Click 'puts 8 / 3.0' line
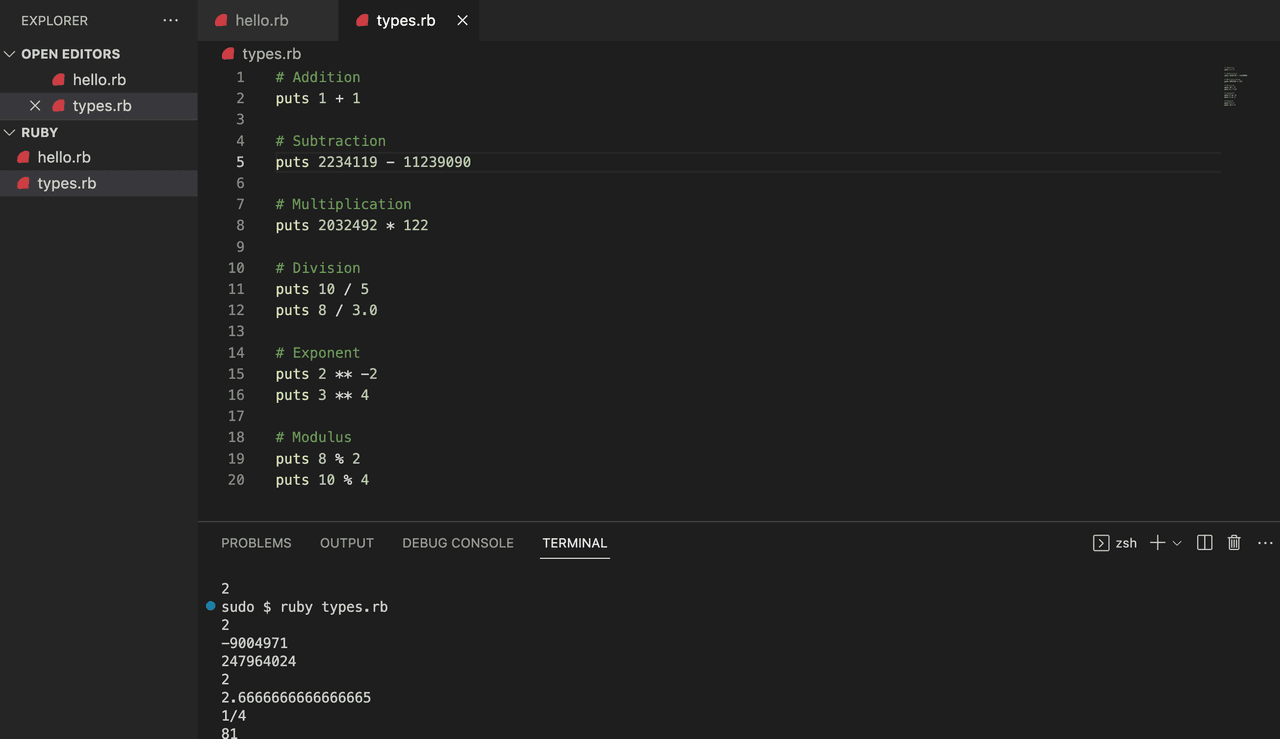 [327, 310]
